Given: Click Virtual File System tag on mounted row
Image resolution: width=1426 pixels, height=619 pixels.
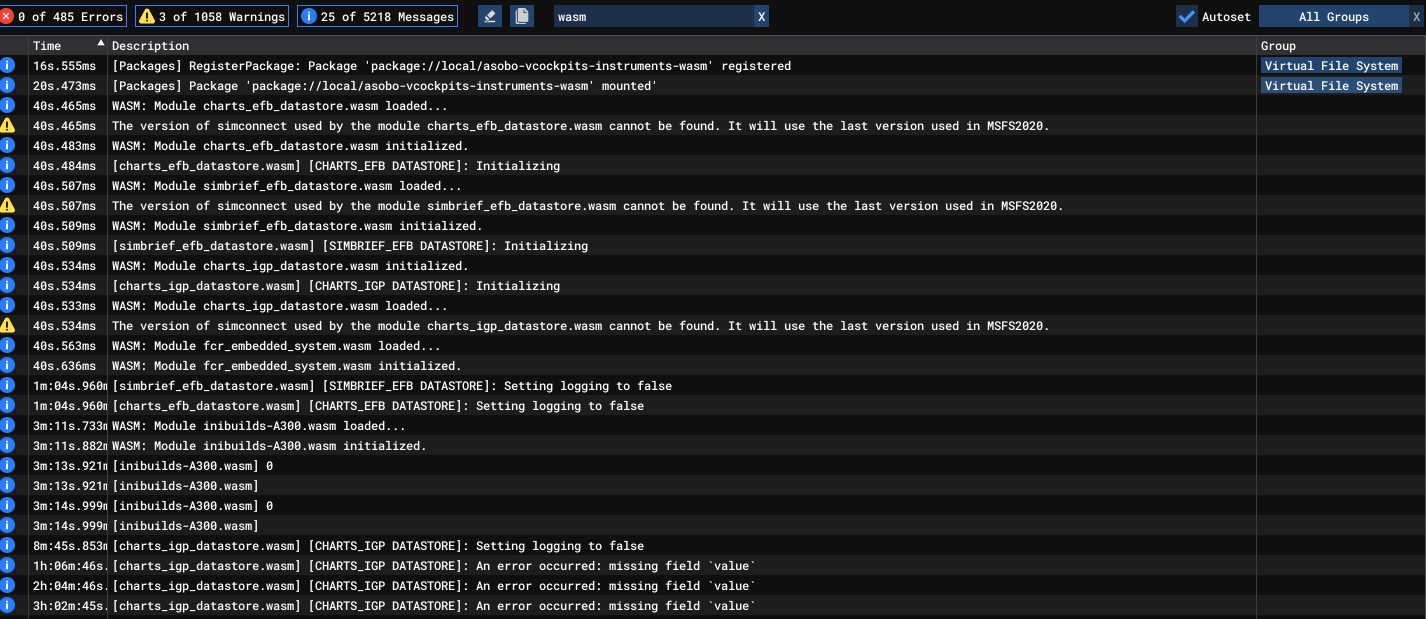Looking at the screenshot, I should [x=1331, y=85].
